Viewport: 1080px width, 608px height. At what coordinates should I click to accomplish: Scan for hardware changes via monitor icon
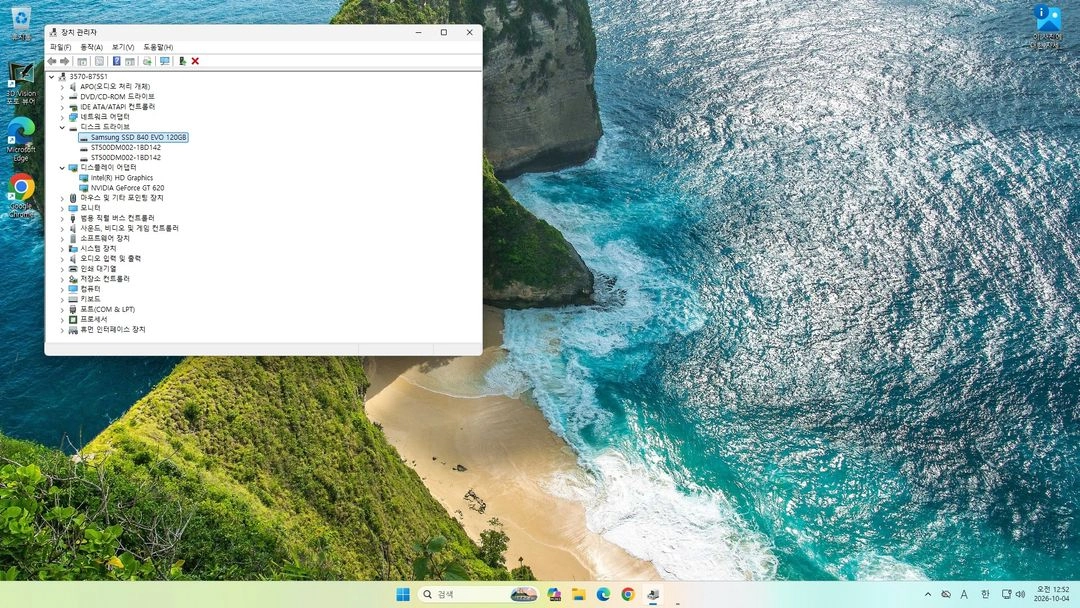click(x=165, y=61)
